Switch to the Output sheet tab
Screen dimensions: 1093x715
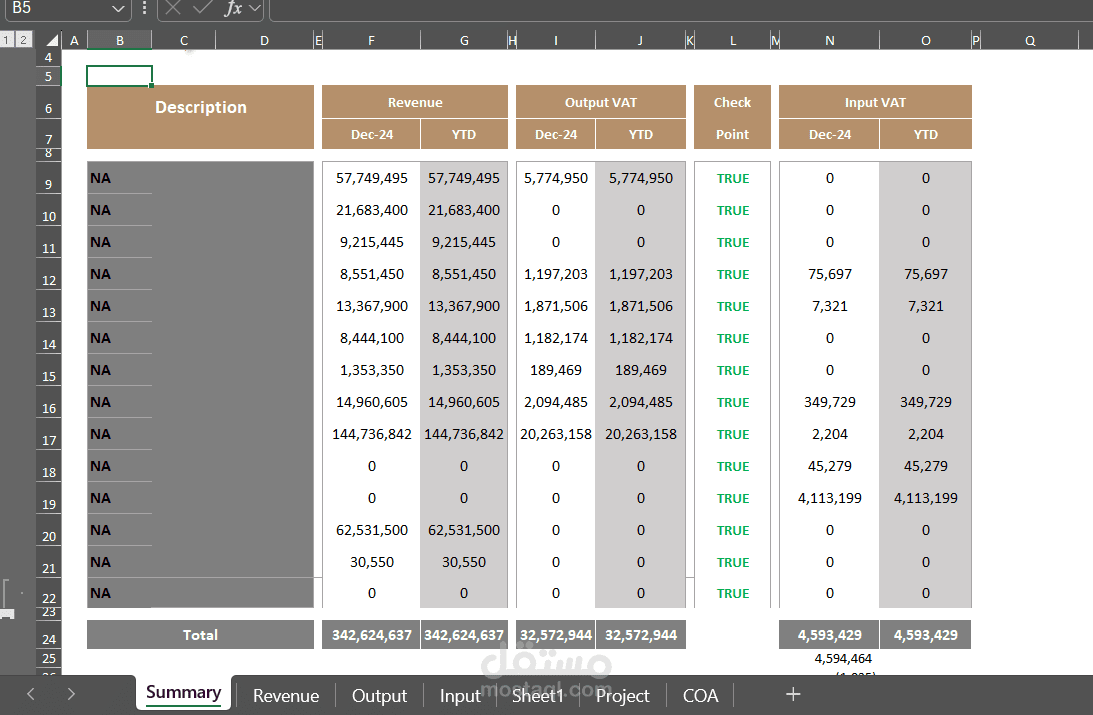click(379, 695)
